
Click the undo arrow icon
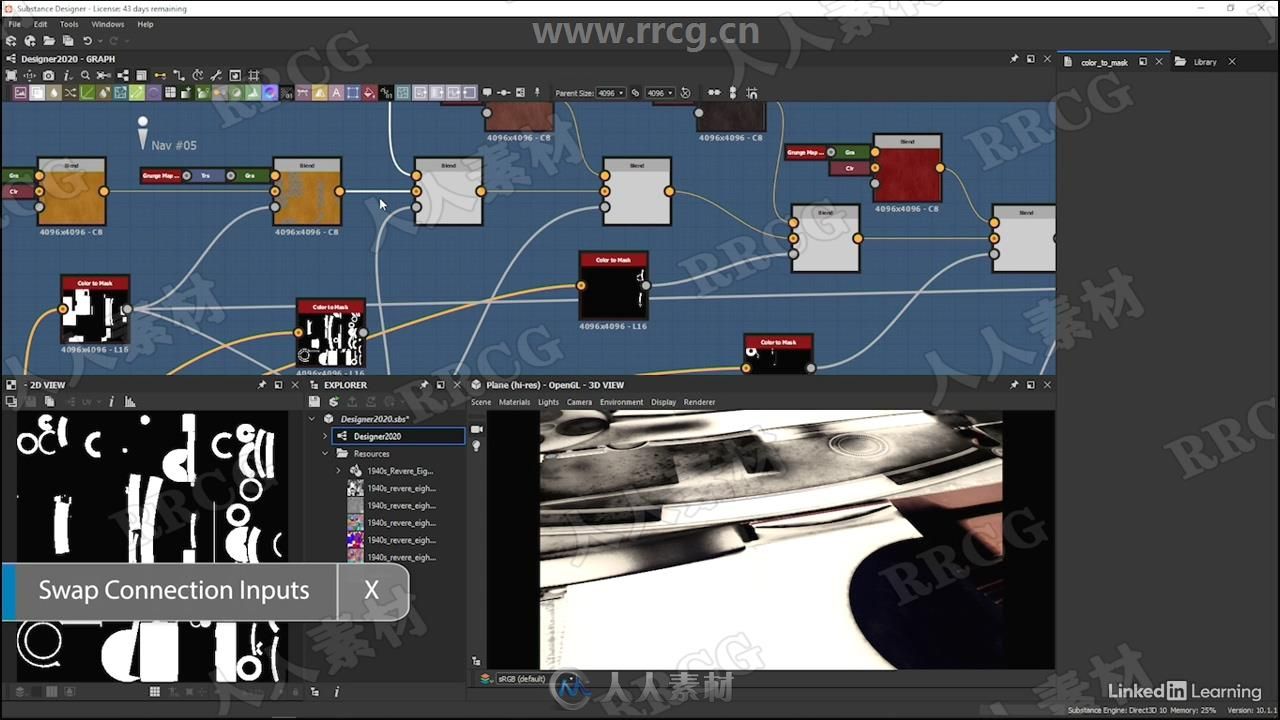tap(87, 41)
